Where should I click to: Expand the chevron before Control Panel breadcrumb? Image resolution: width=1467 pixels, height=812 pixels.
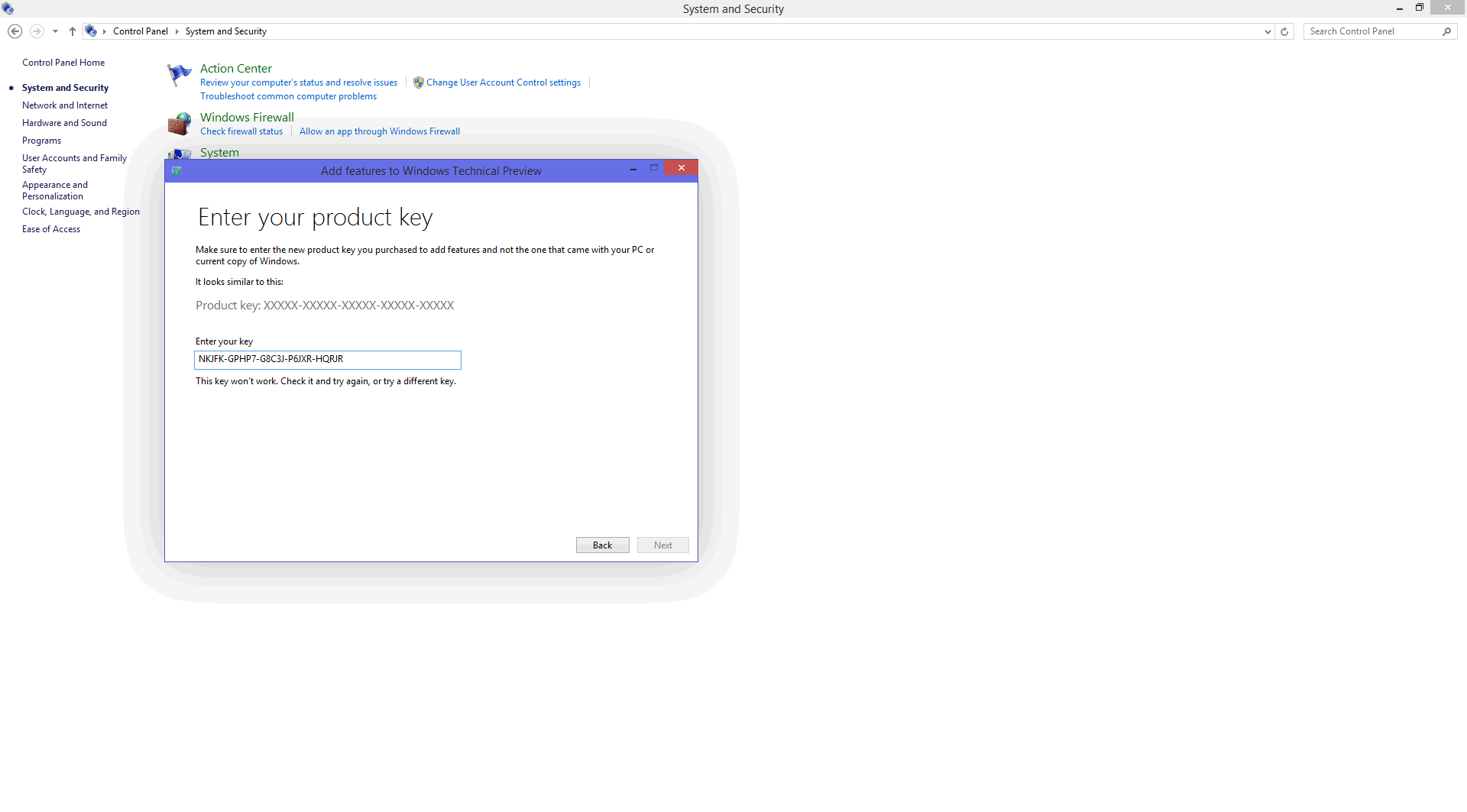(x=105, y=31)
